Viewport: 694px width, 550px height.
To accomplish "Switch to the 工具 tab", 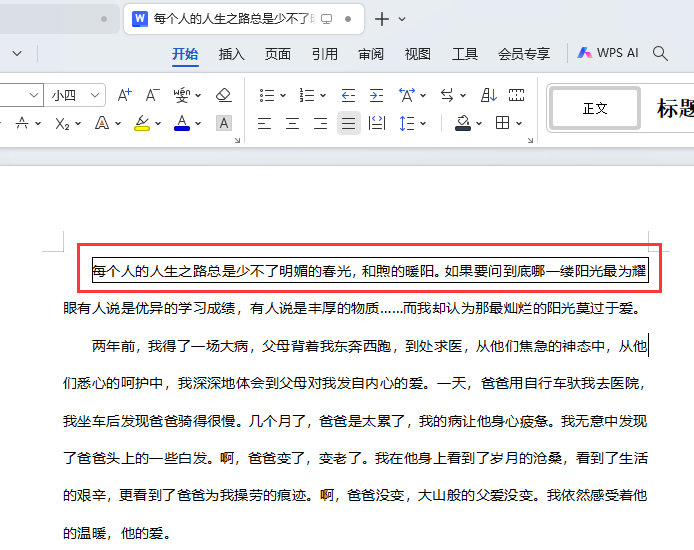I will (x=465, y=54).
